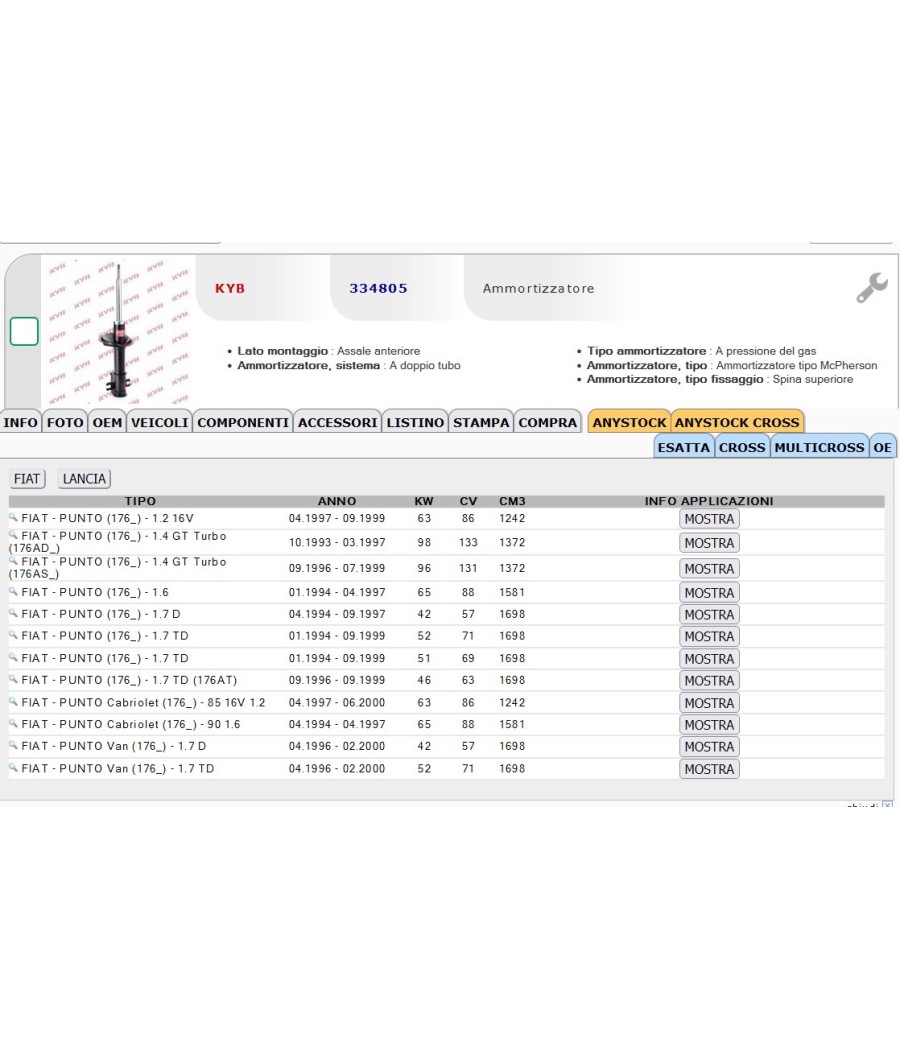This screenshot has width=900, height=1050.
Task: Click magnifier icon for 1.4 GT Turbo (176AS_)
Action: point(13,560)
